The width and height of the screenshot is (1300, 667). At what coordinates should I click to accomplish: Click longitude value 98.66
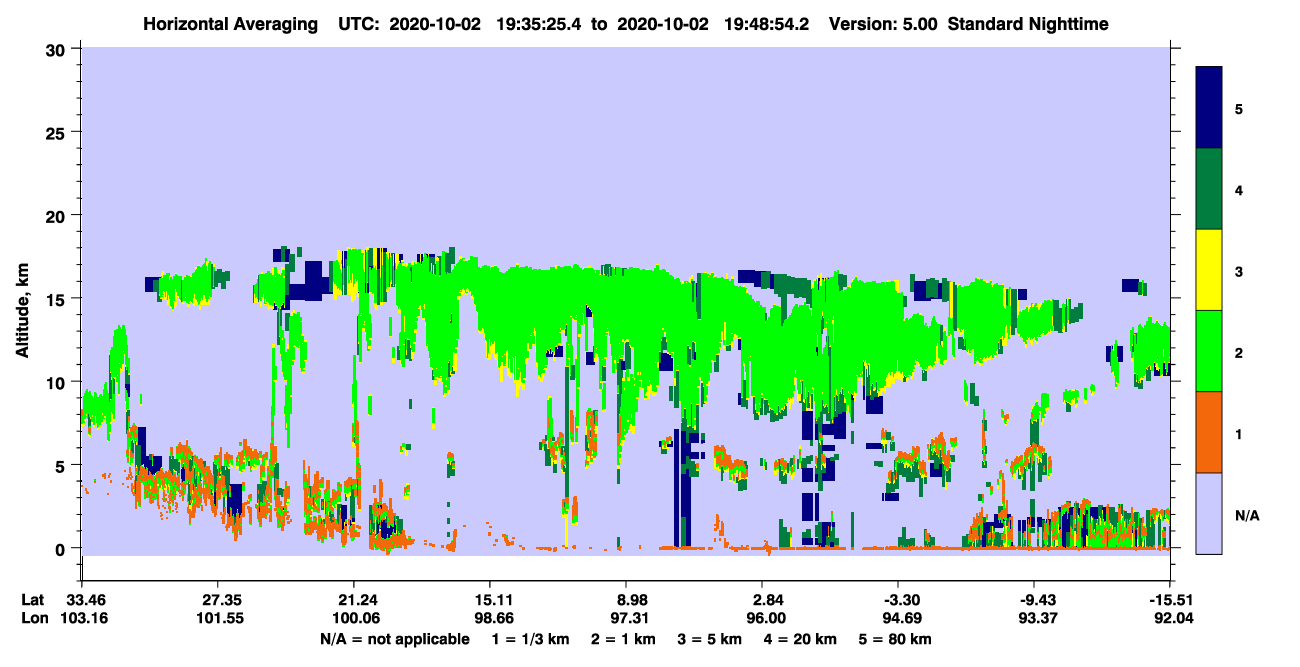(490, 618)
